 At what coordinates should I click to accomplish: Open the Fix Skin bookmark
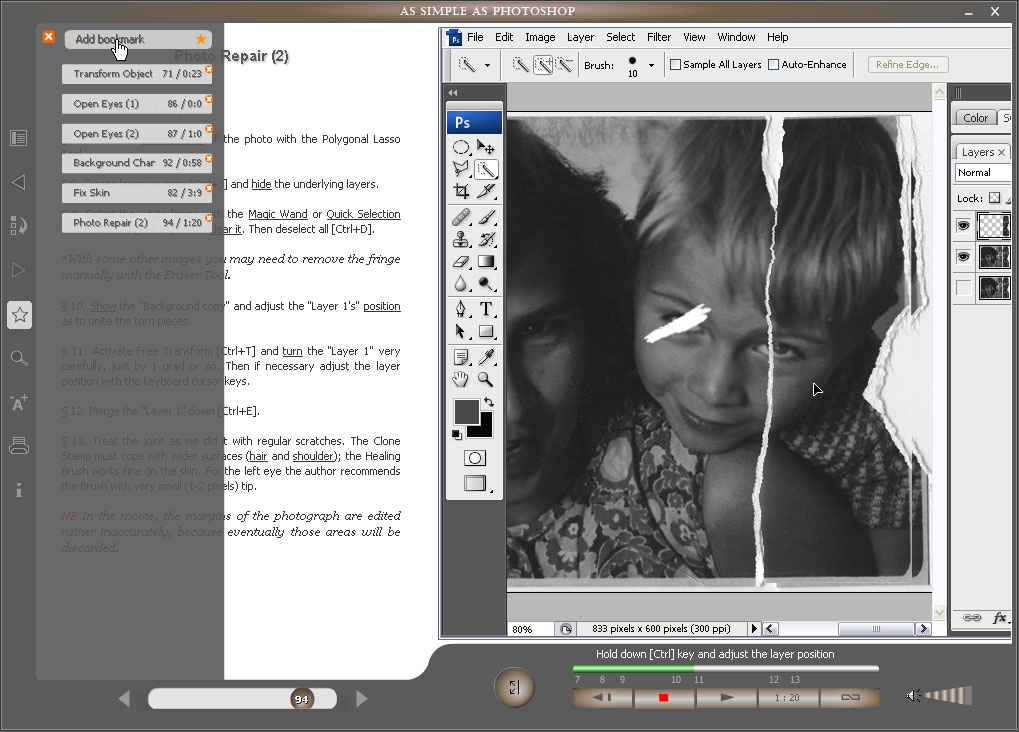(x=137, y=192)
